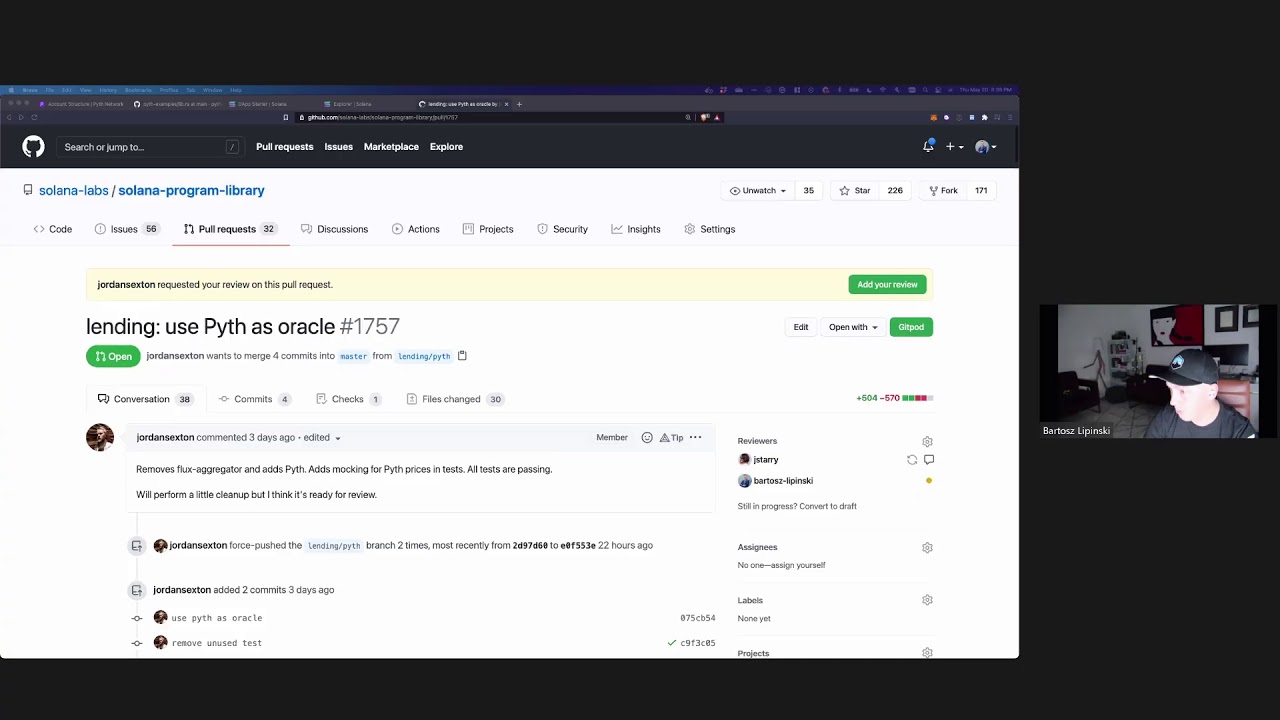Open the bartosz-lipinski reviewer profile
This screenshot has width=1280, height=720.
tap(783, 481)
